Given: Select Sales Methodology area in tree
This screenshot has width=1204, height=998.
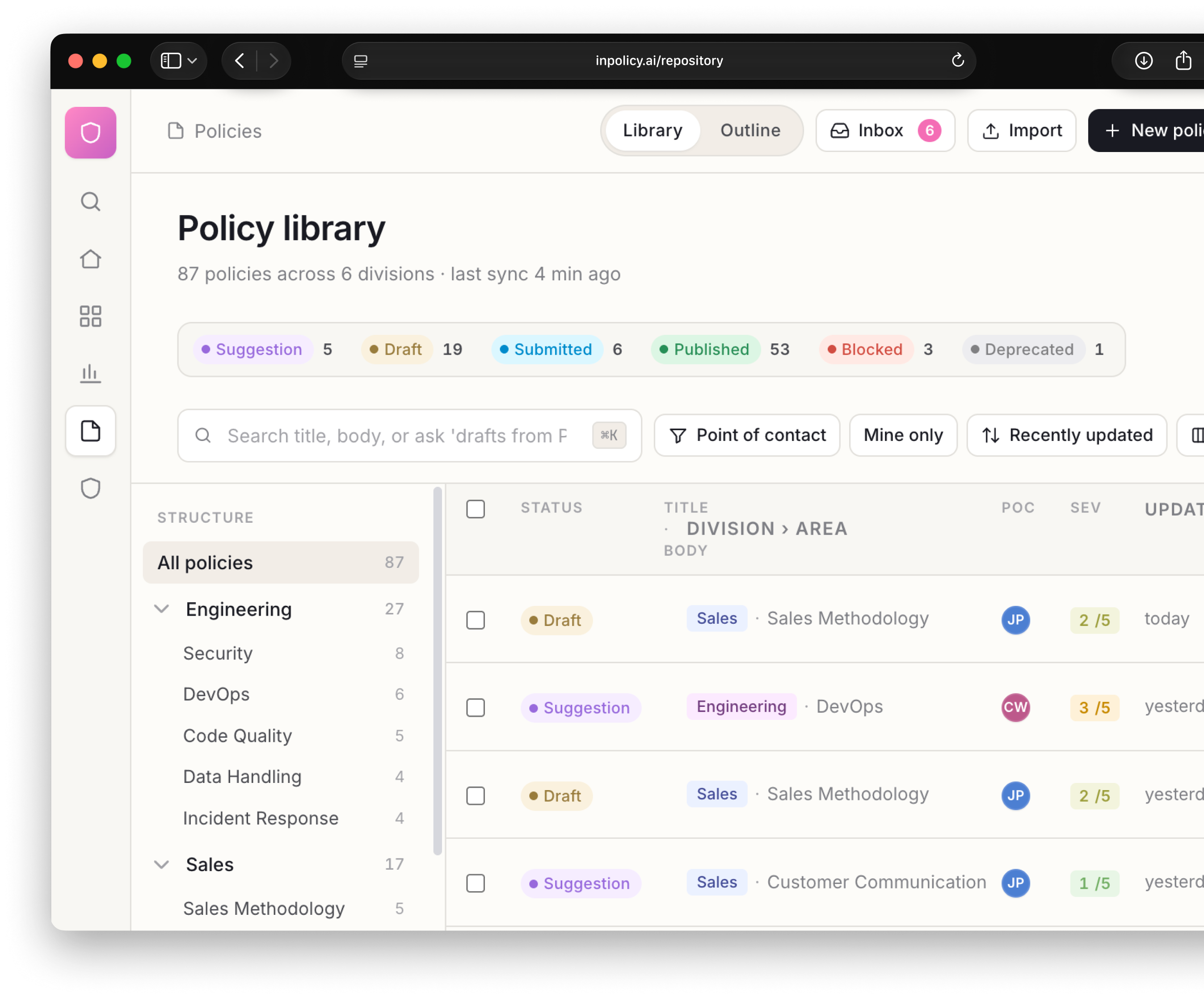Looking at the screenshot, I should [281, 909].
